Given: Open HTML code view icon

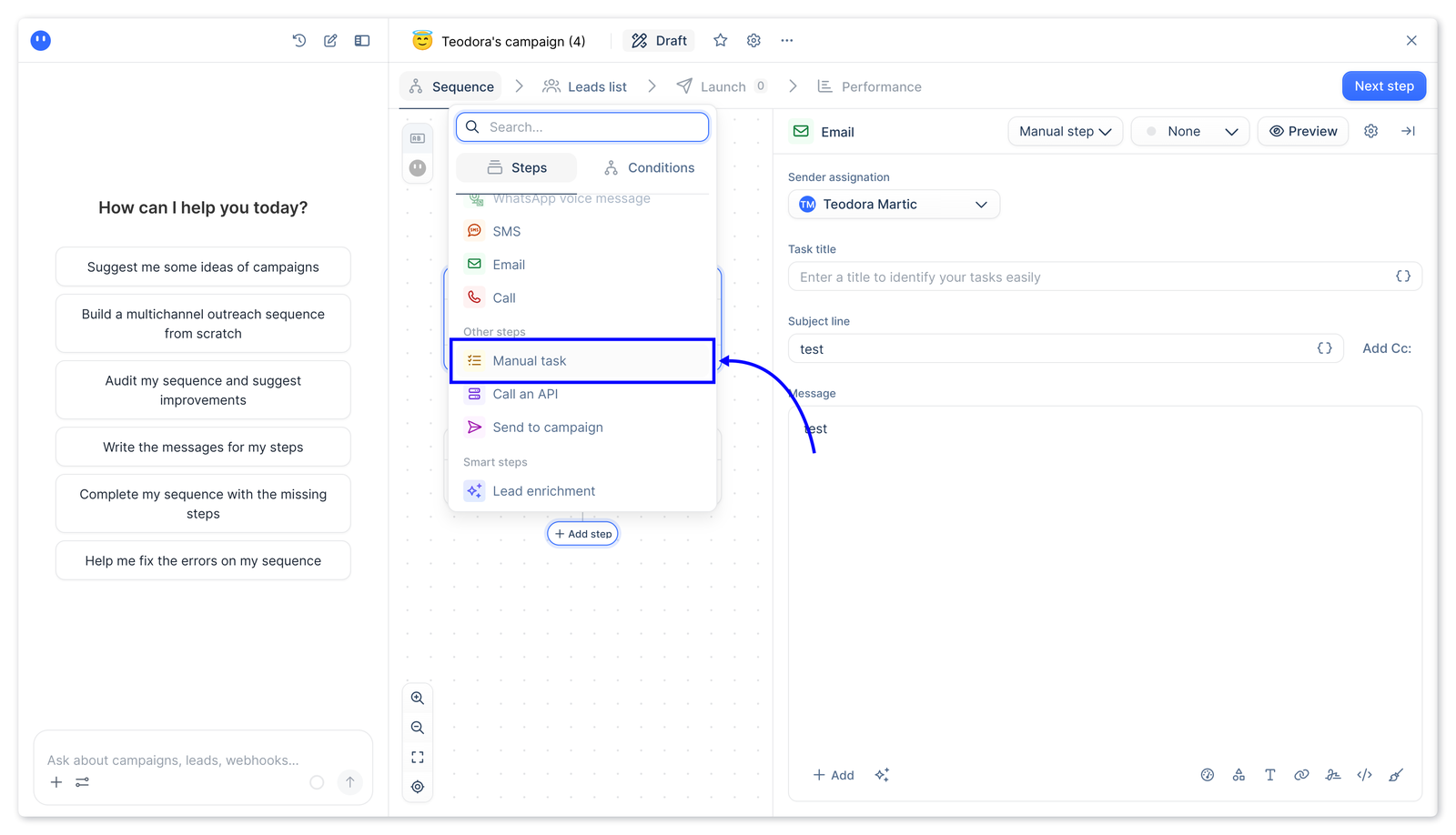Looking at the screenshot, I should [1364, 775].
